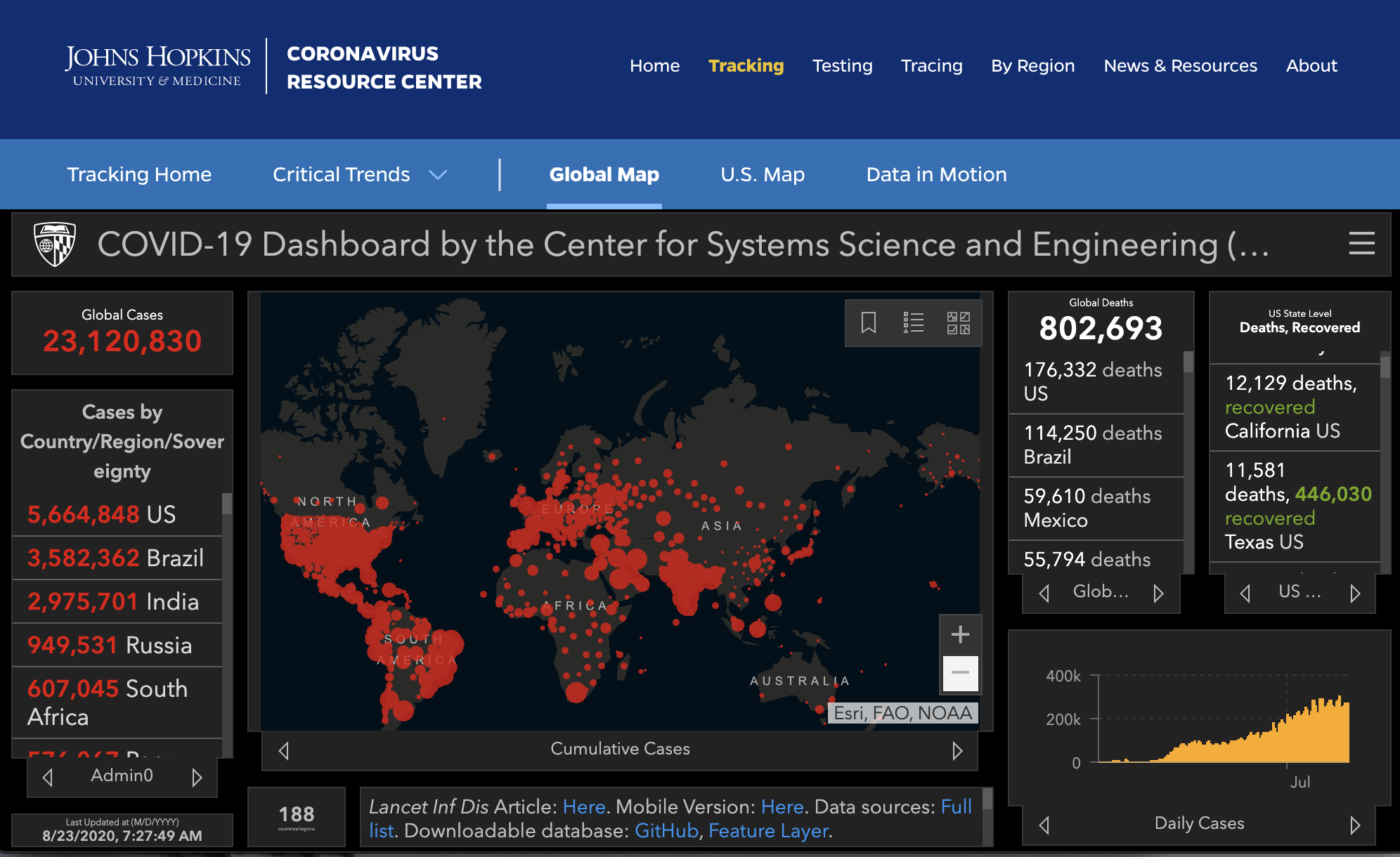Image resolution: width=1400 pixels, height=857 pixels.
Task: Click Coronavirus Resource Center title
Action: coord(384,67)
